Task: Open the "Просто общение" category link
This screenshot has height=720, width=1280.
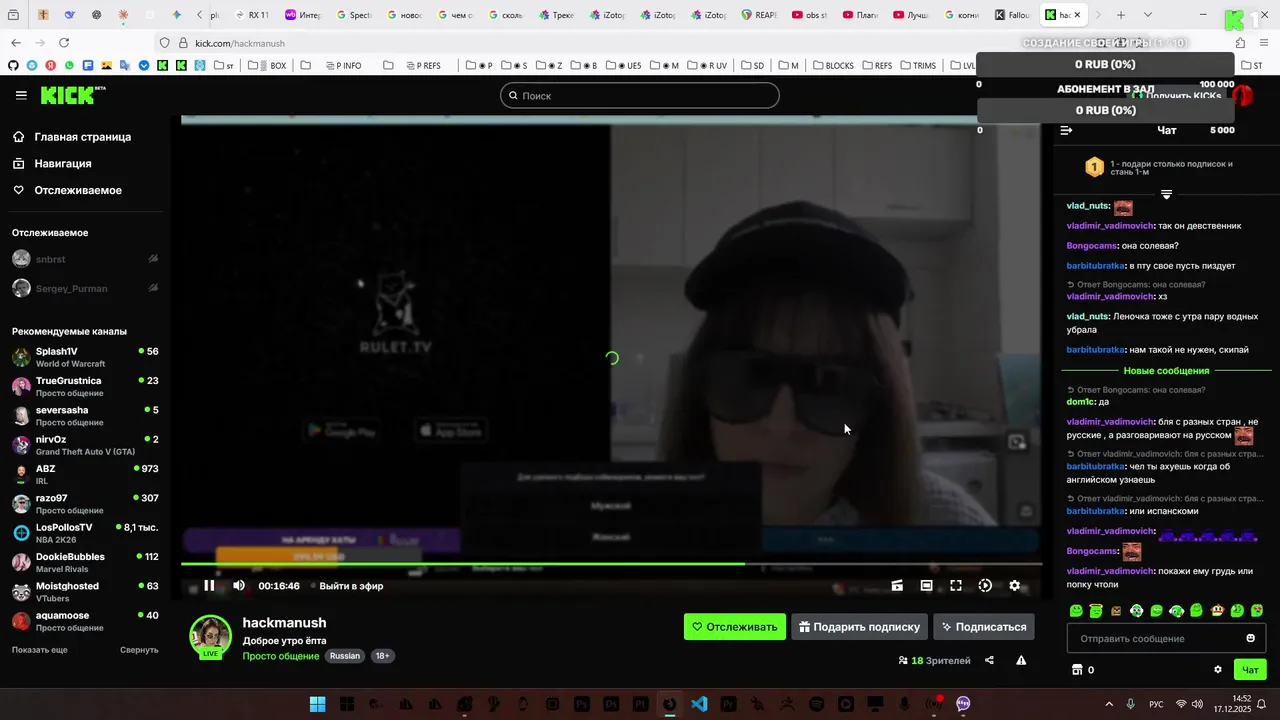Action: click(281, 656)
